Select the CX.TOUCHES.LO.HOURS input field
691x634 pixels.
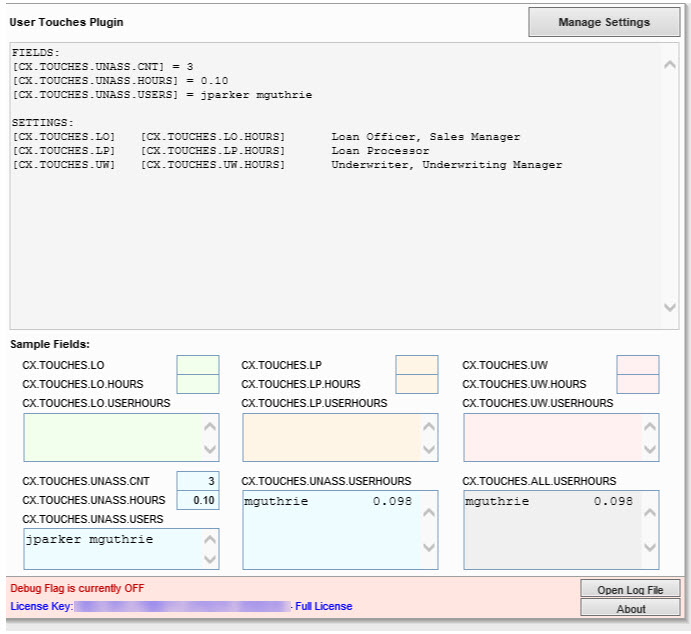pyautogui.click(x=197, y=384)
